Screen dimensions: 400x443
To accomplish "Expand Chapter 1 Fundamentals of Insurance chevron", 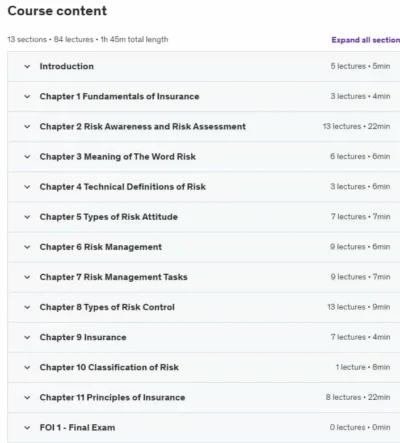I will (x=27, y=97).
